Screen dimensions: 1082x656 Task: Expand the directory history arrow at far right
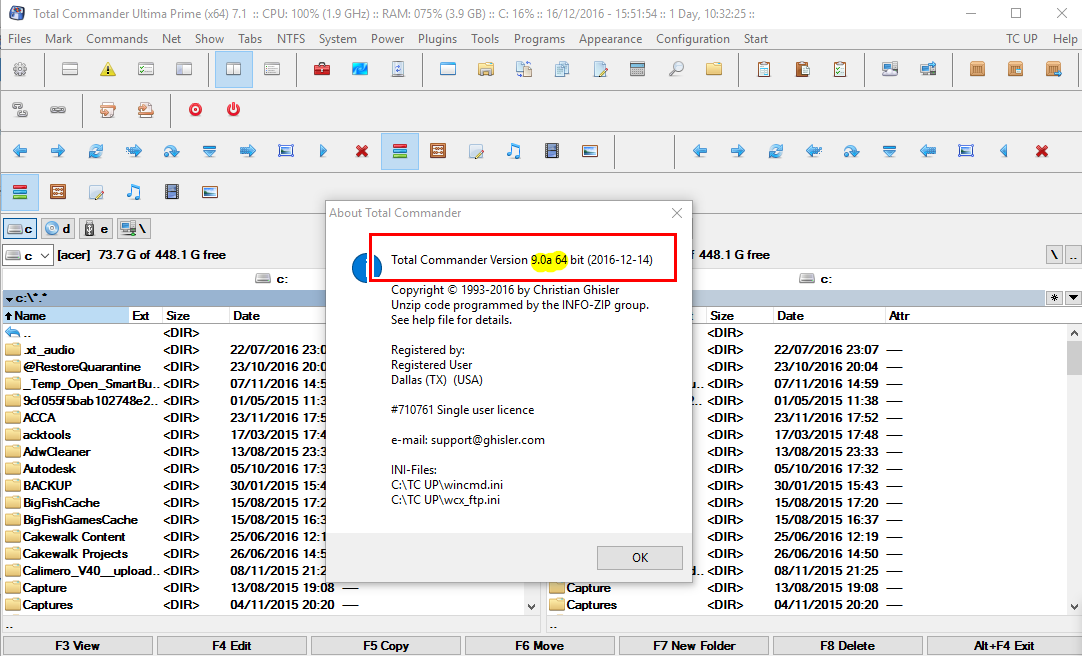1073,298
